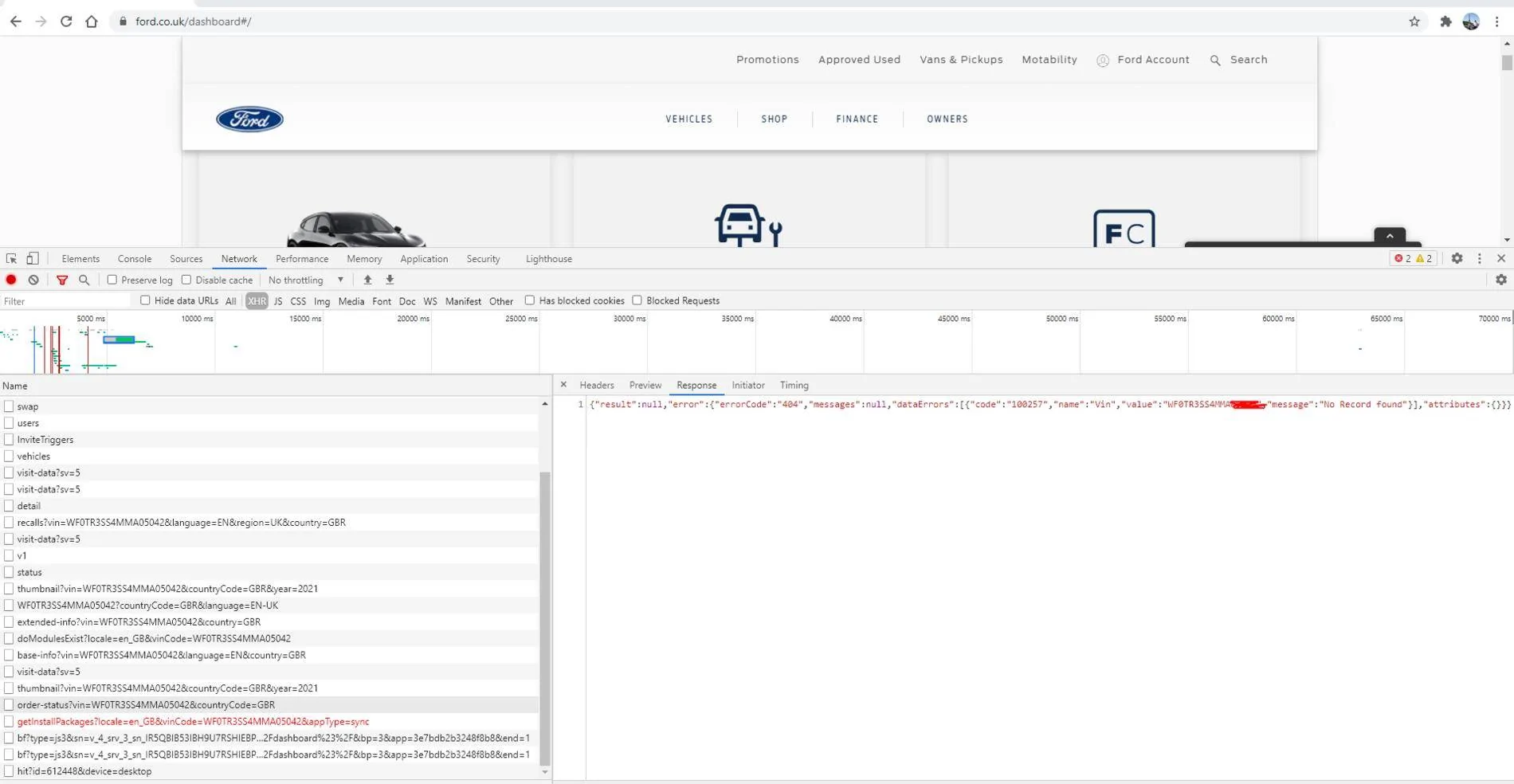Tick the checkbox beside the detail request
The width and height of the screenshot is (1514, 784).
point(9,506)
